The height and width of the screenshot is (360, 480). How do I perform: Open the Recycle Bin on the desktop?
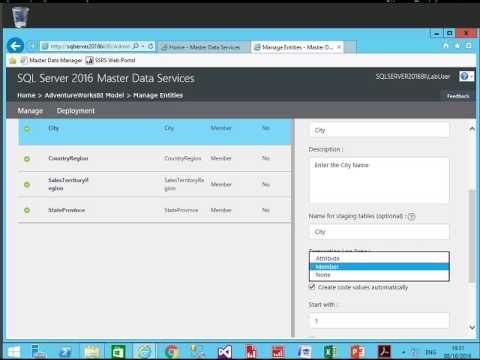(20, 17)
